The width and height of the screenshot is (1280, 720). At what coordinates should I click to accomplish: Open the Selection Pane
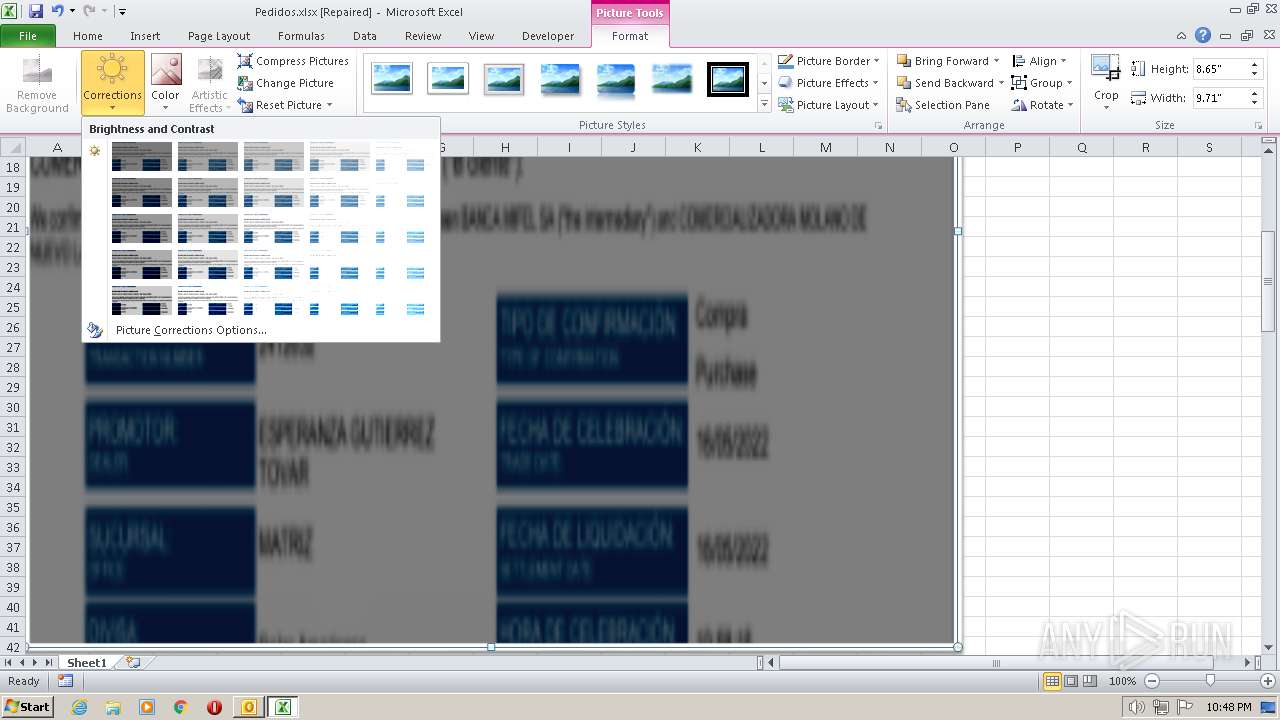[943, 105]
